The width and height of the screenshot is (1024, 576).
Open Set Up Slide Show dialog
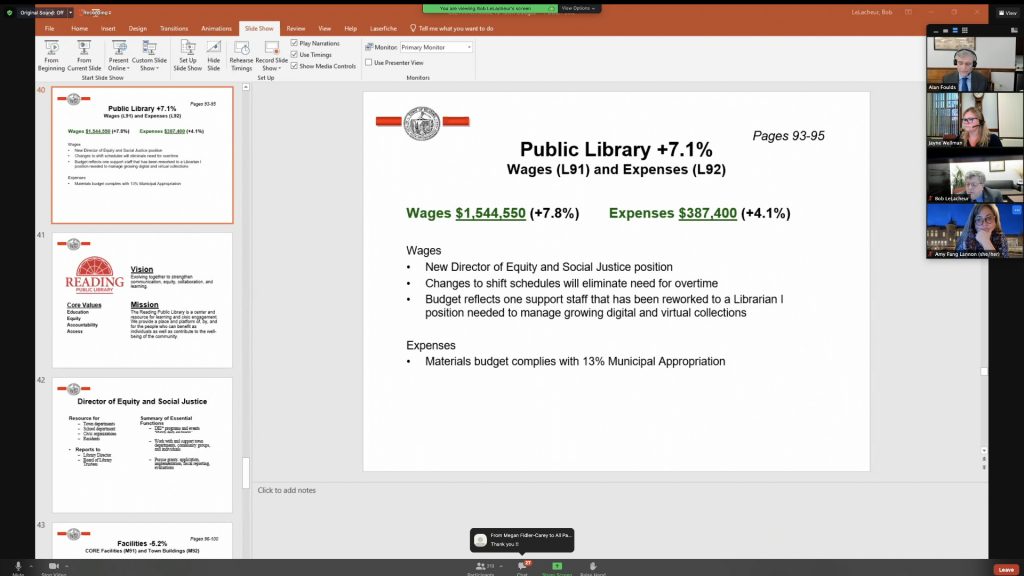pyautogui.click(x=187, y=56)
